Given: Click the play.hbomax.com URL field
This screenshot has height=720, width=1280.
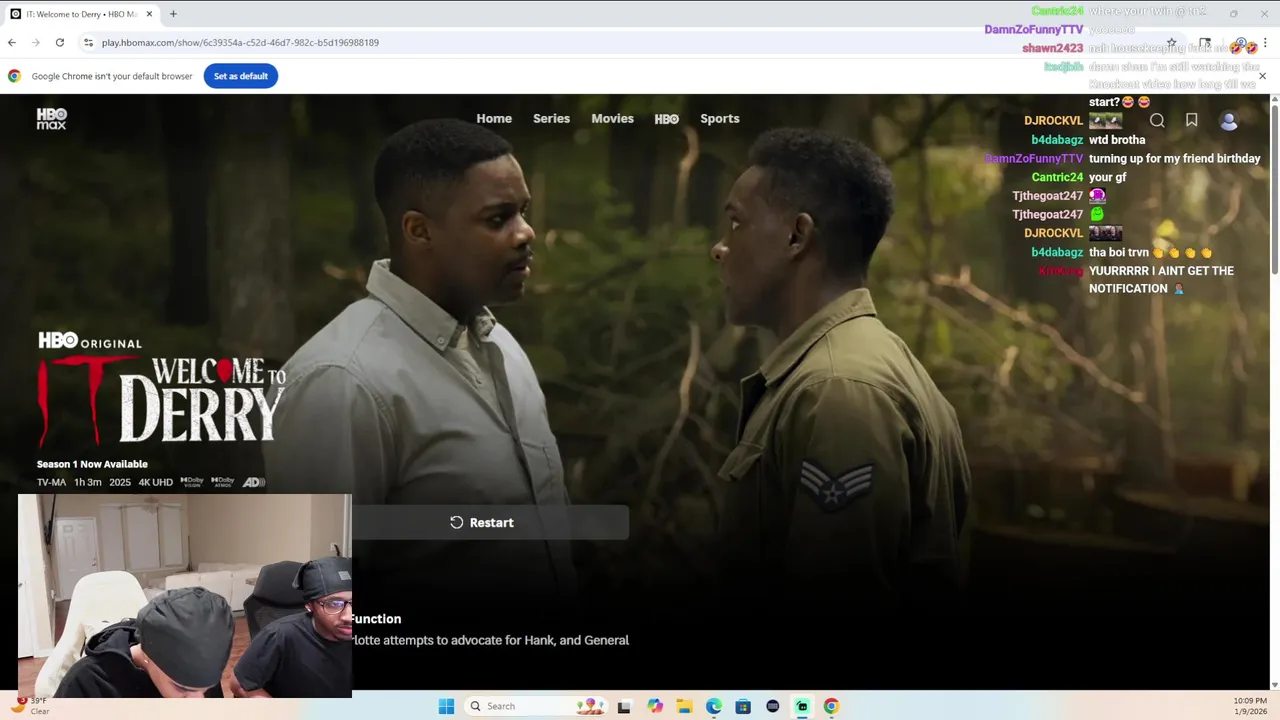Looking at the screenshot, I should (x=240, y=42).
